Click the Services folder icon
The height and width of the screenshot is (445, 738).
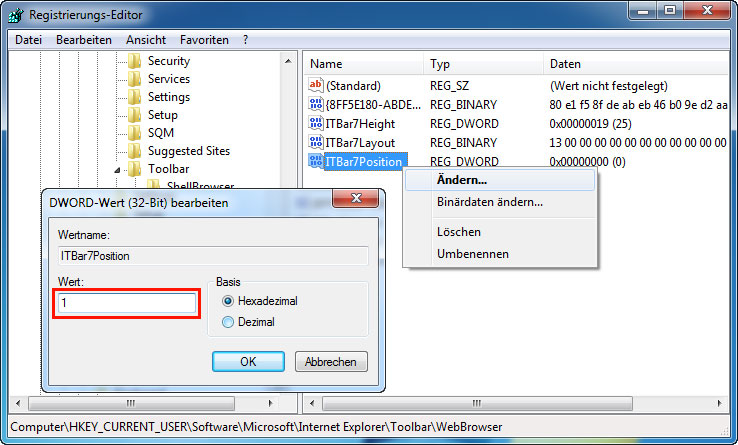pyautogui.click(x=135, y=79)
